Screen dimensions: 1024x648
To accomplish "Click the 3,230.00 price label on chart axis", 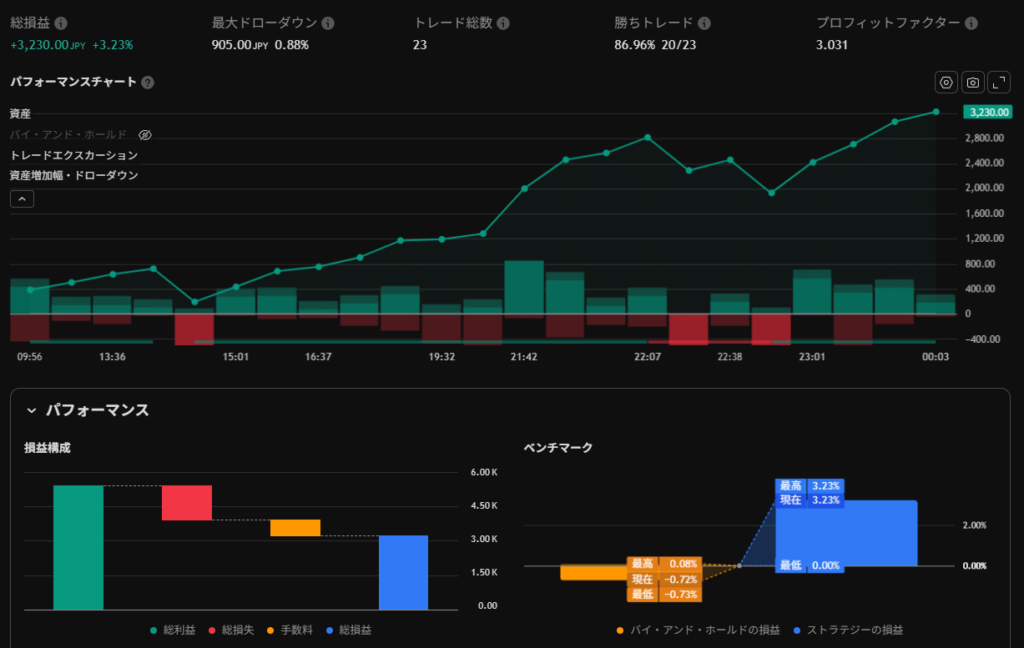I will (x=987, y=112).
